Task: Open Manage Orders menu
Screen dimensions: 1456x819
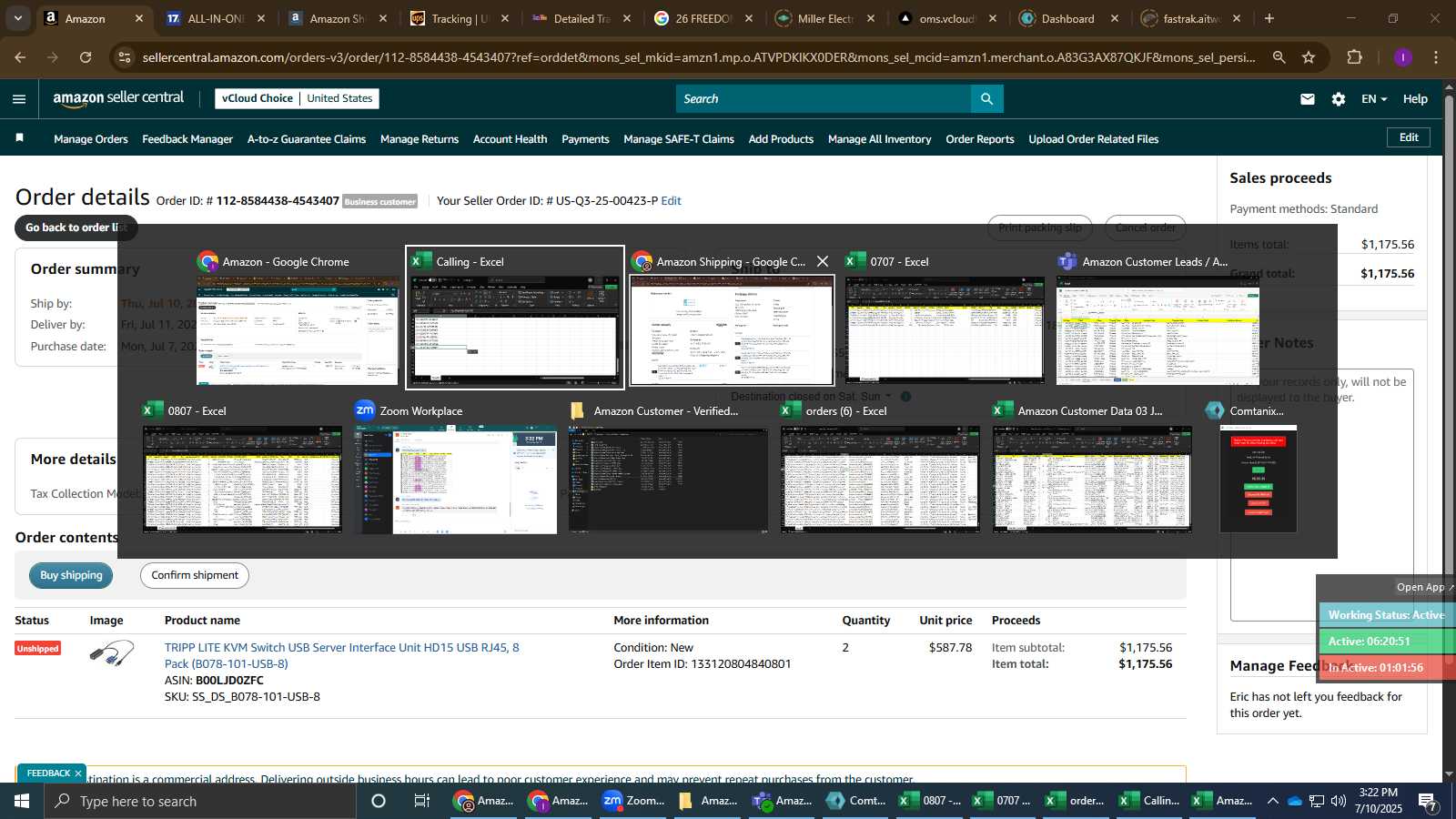Action: coord(91,139)
